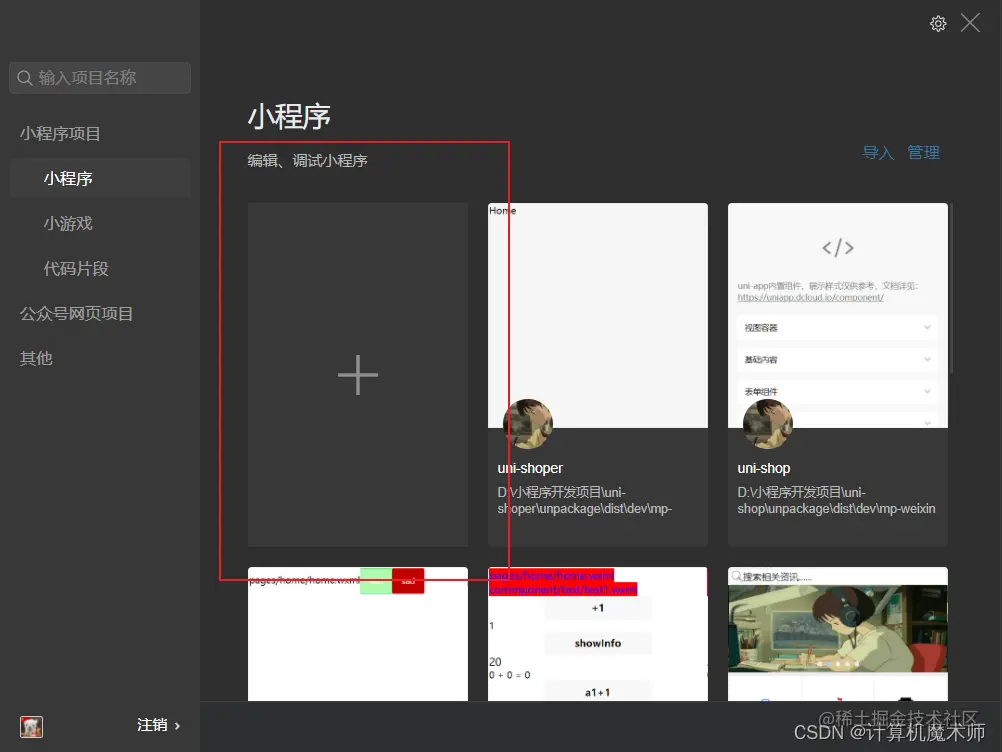Click 注销 to log out
The width and height of the screenshot is (1002, 752).
[x=150, y=726]
